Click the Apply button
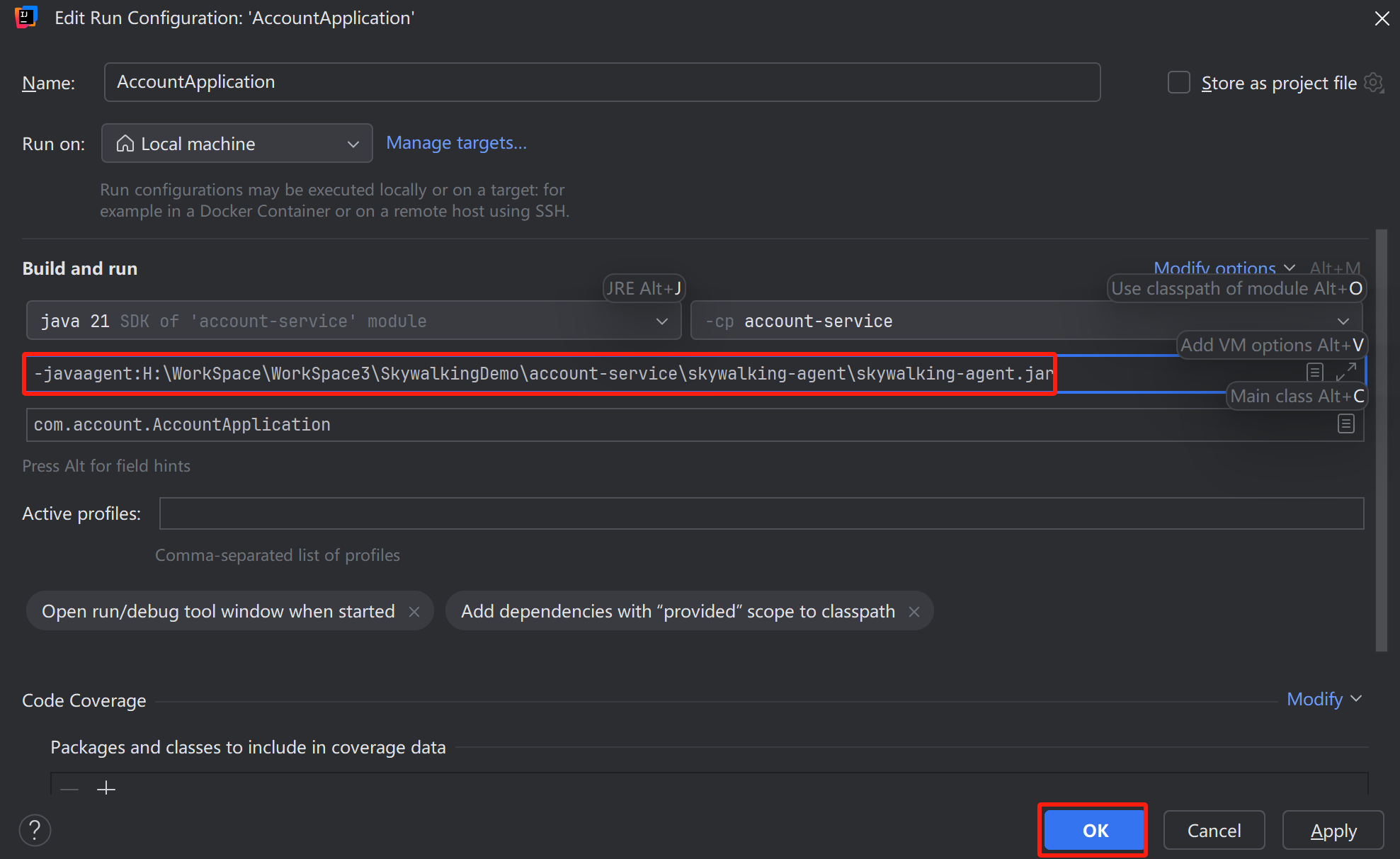This screenshot has height=859, width=1400. (x=1333, y=830)
